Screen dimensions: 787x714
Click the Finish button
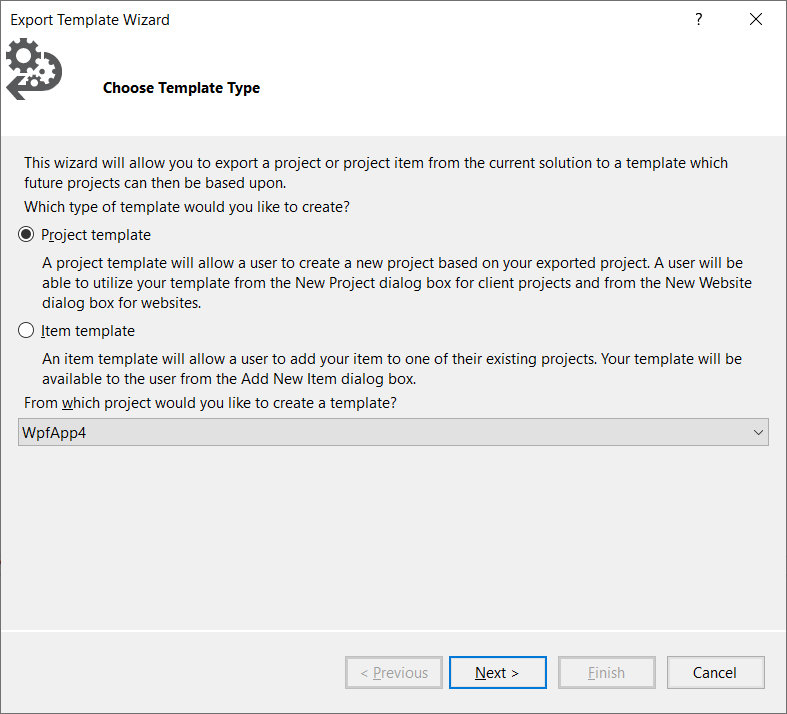tap(606, 673)
